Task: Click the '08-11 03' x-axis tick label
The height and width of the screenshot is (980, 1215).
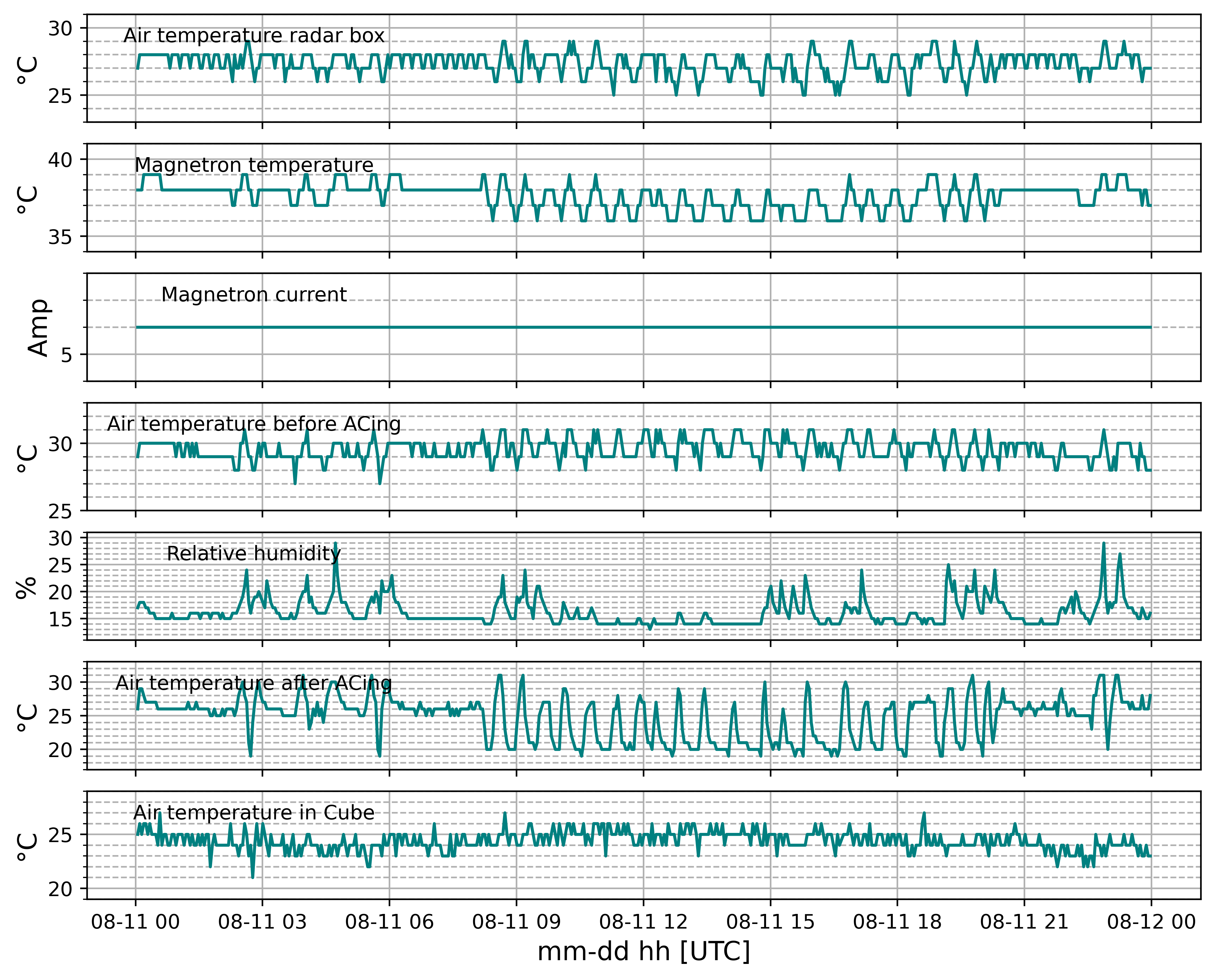Action: [262, 922]
